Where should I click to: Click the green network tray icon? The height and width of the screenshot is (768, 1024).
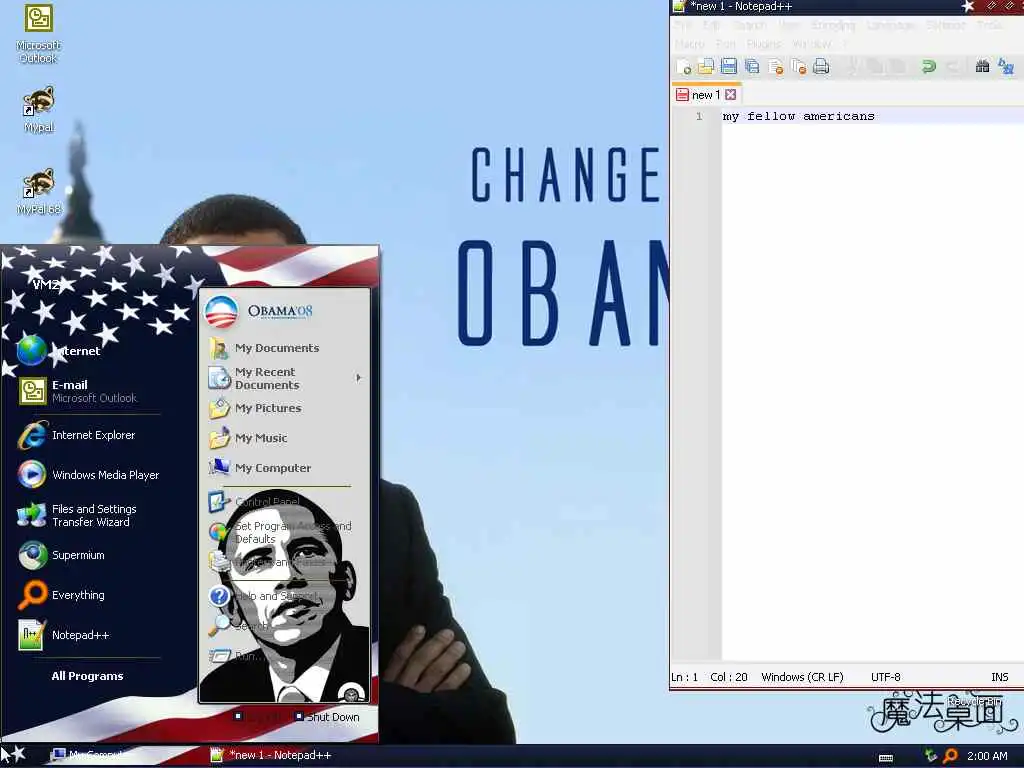tap(931, 756)
